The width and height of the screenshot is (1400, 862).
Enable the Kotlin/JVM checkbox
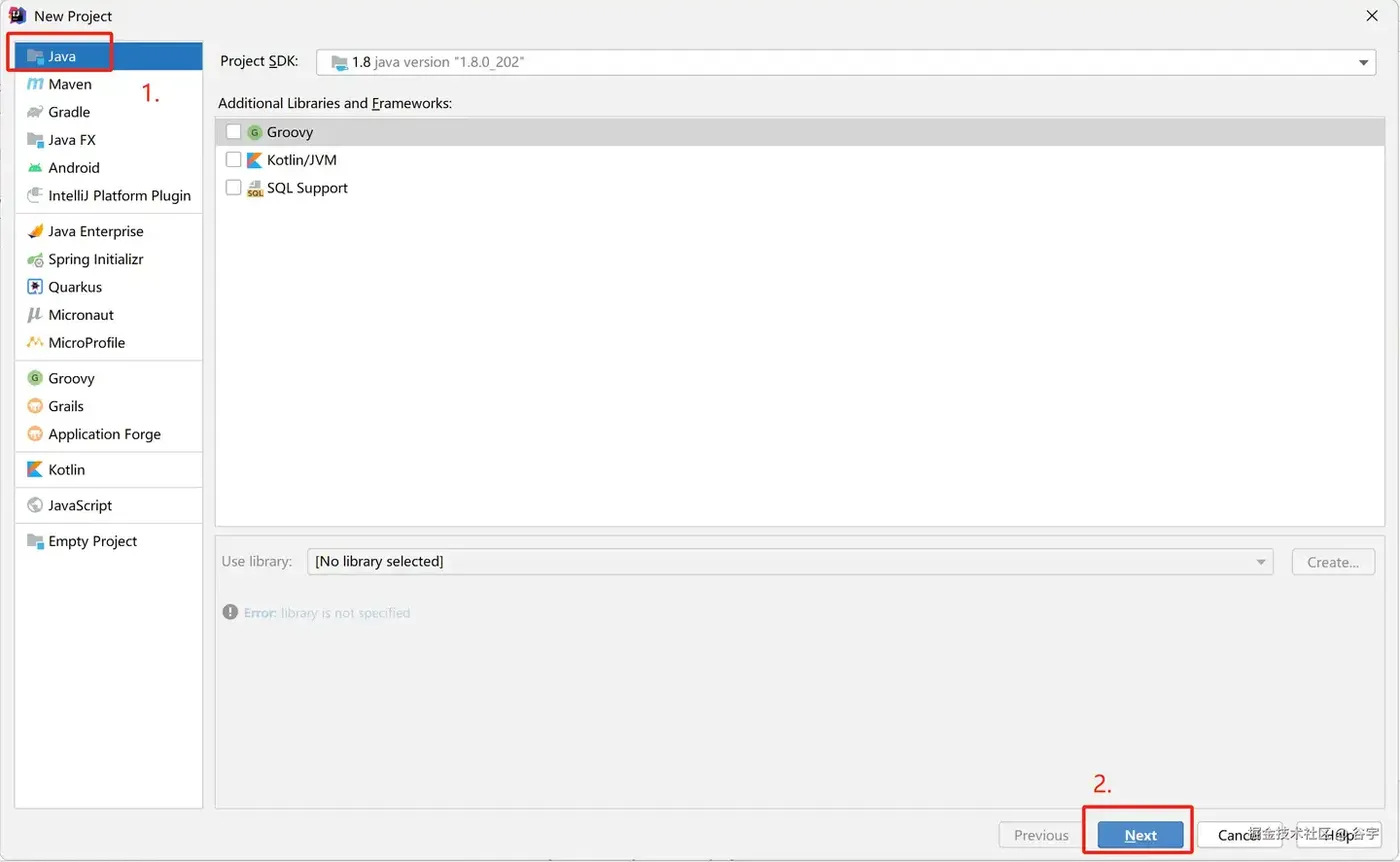click(233, 159)
